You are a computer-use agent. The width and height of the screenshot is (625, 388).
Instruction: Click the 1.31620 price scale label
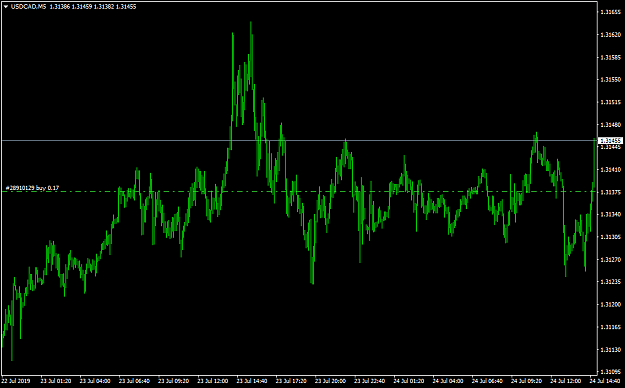[x=610, y=35]
